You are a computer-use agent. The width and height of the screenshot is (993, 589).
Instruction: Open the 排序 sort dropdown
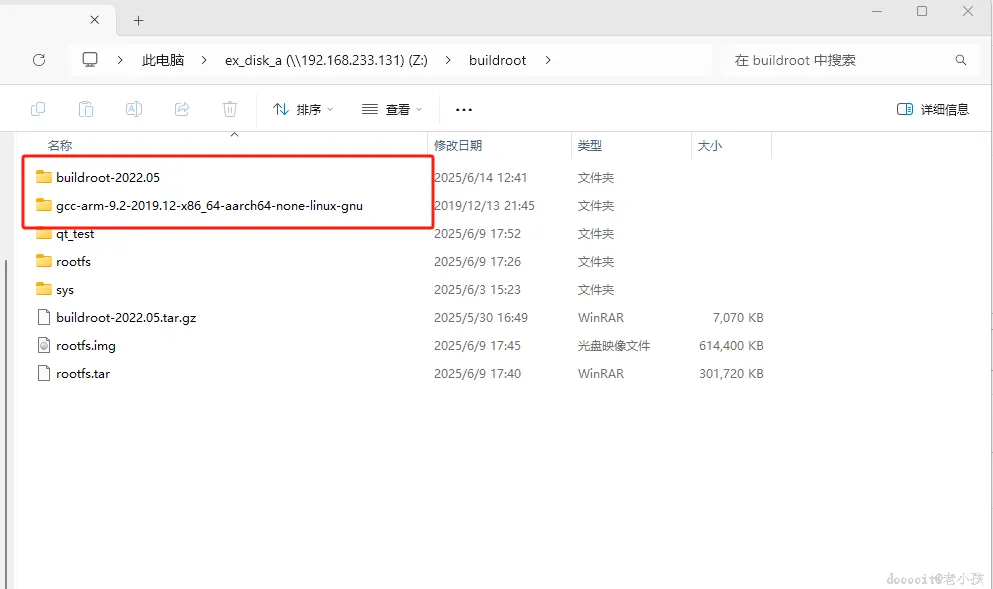tap(302, 109)
